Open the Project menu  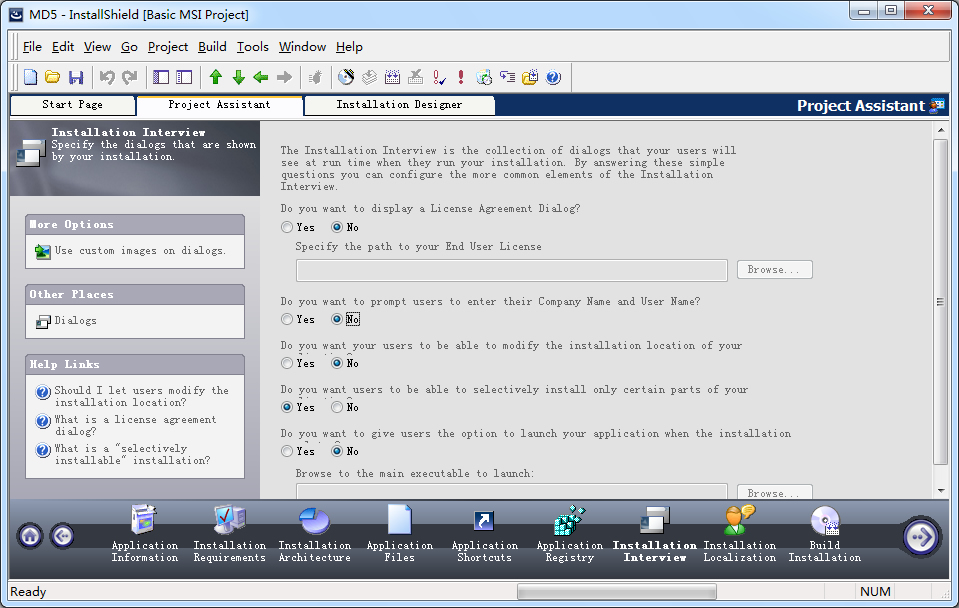click(168, 47)
